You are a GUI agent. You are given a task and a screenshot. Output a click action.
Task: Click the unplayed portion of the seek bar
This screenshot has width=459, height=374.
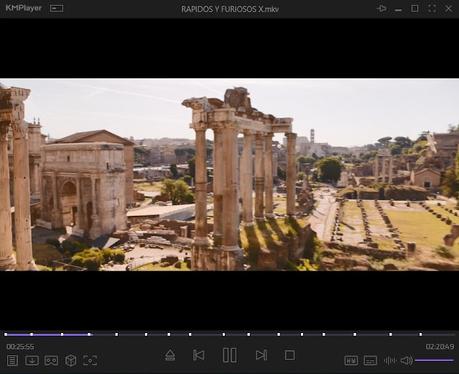point(273,334)
